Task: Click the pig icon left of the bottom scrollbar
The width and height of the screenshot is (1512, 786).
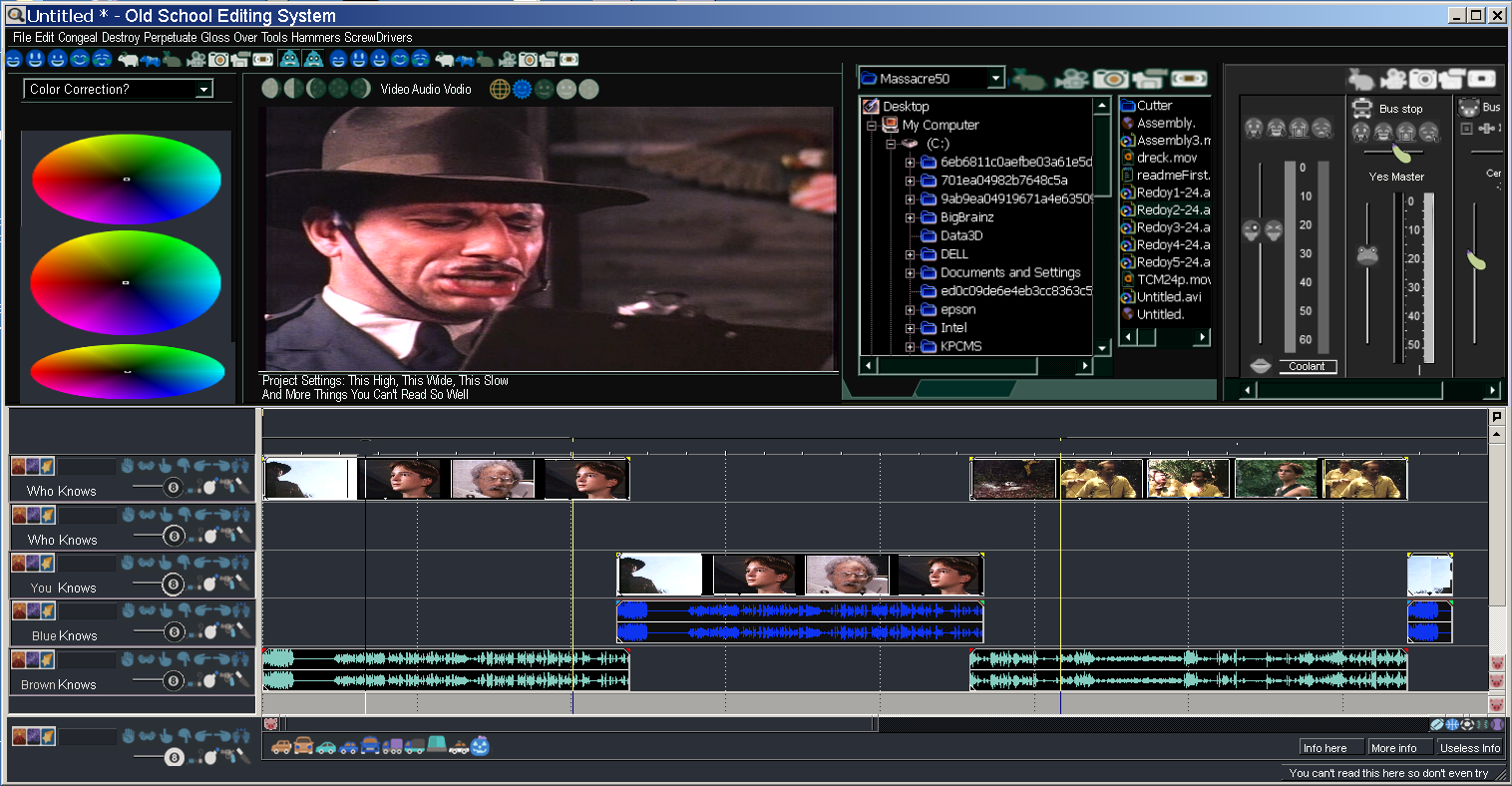Action: click(x=270, y=724)
